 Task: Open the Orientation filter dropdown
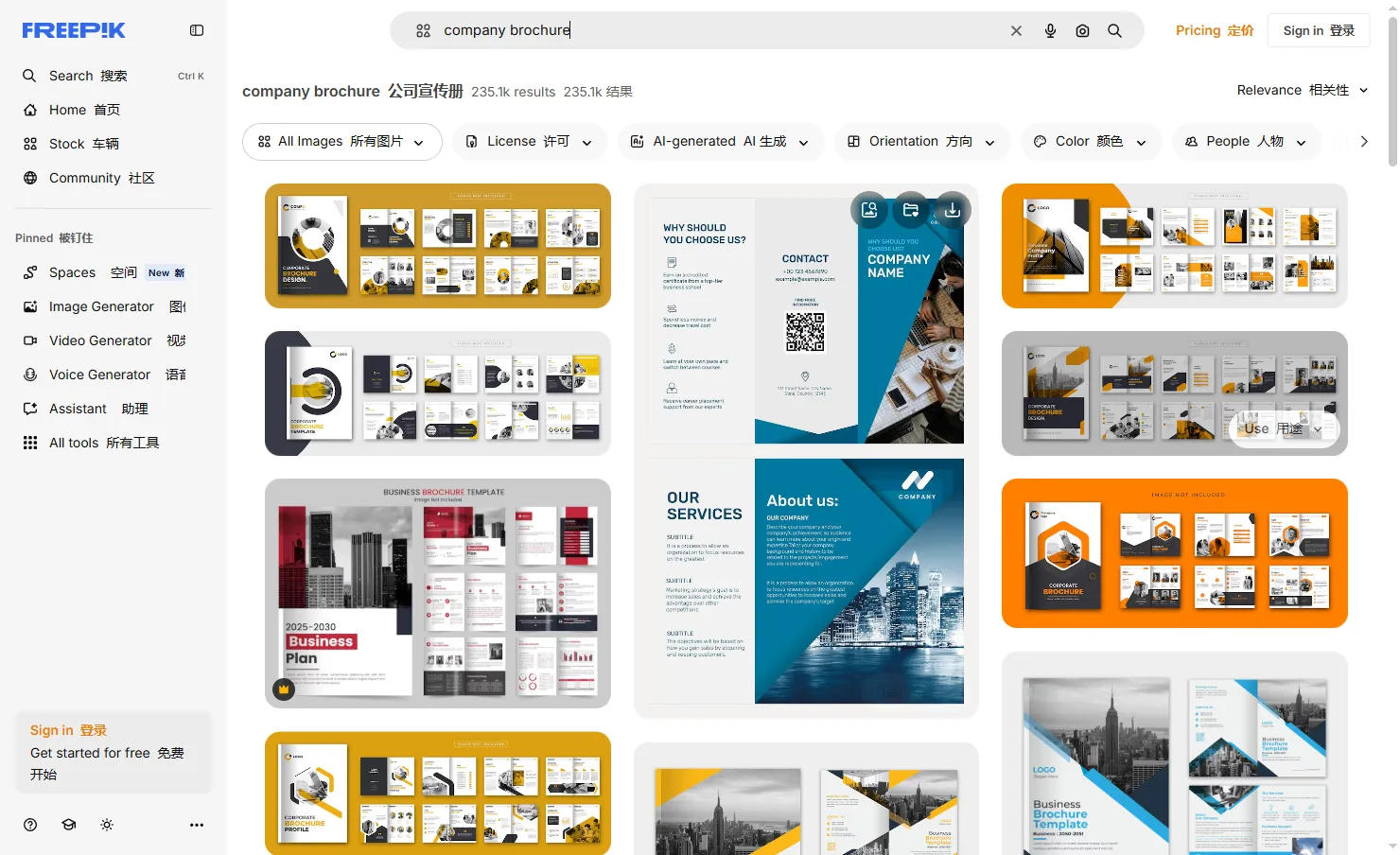pos(920,142)
